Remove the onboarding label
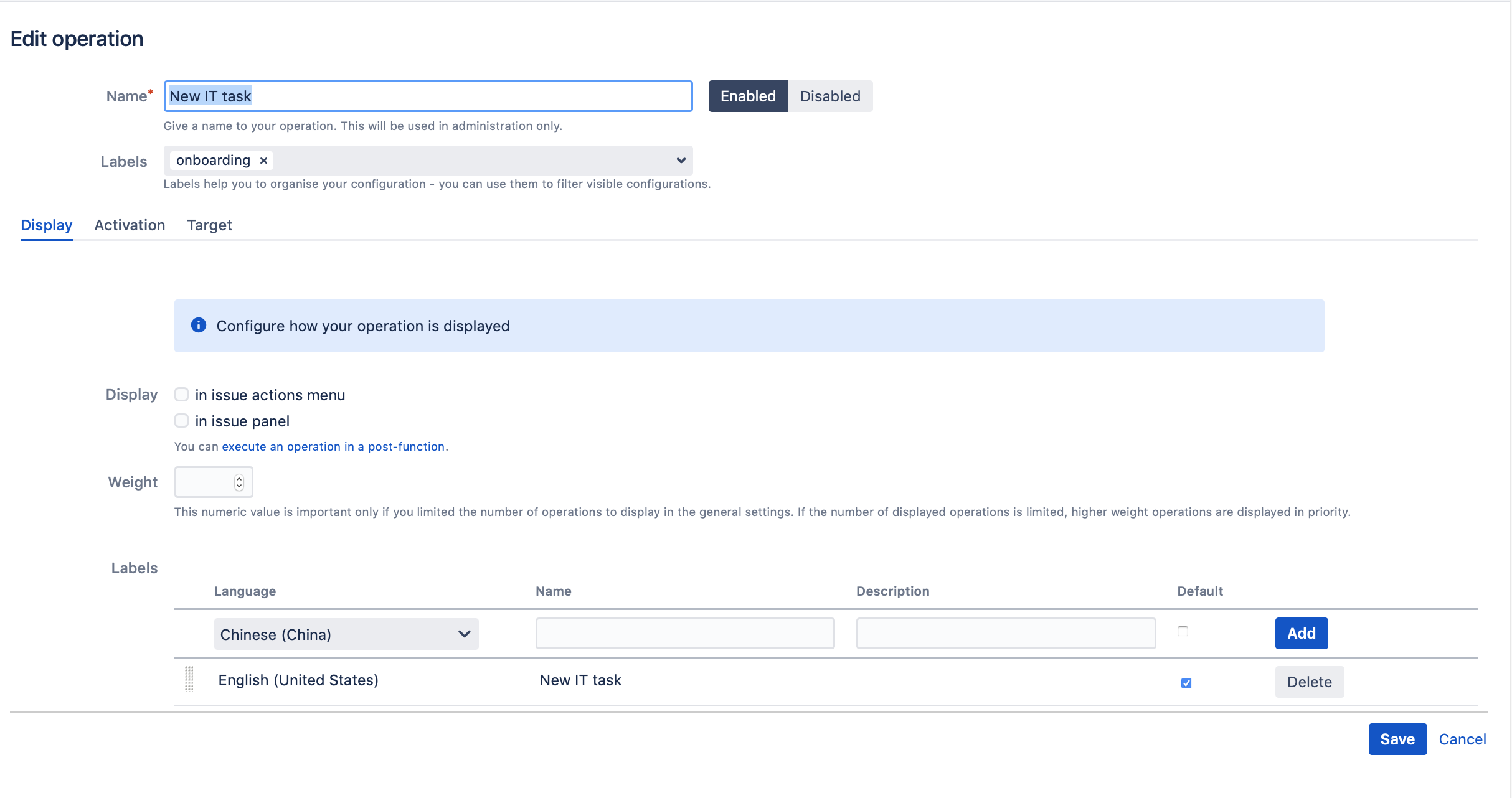The image size is (1512, 798). pos(263,160)
